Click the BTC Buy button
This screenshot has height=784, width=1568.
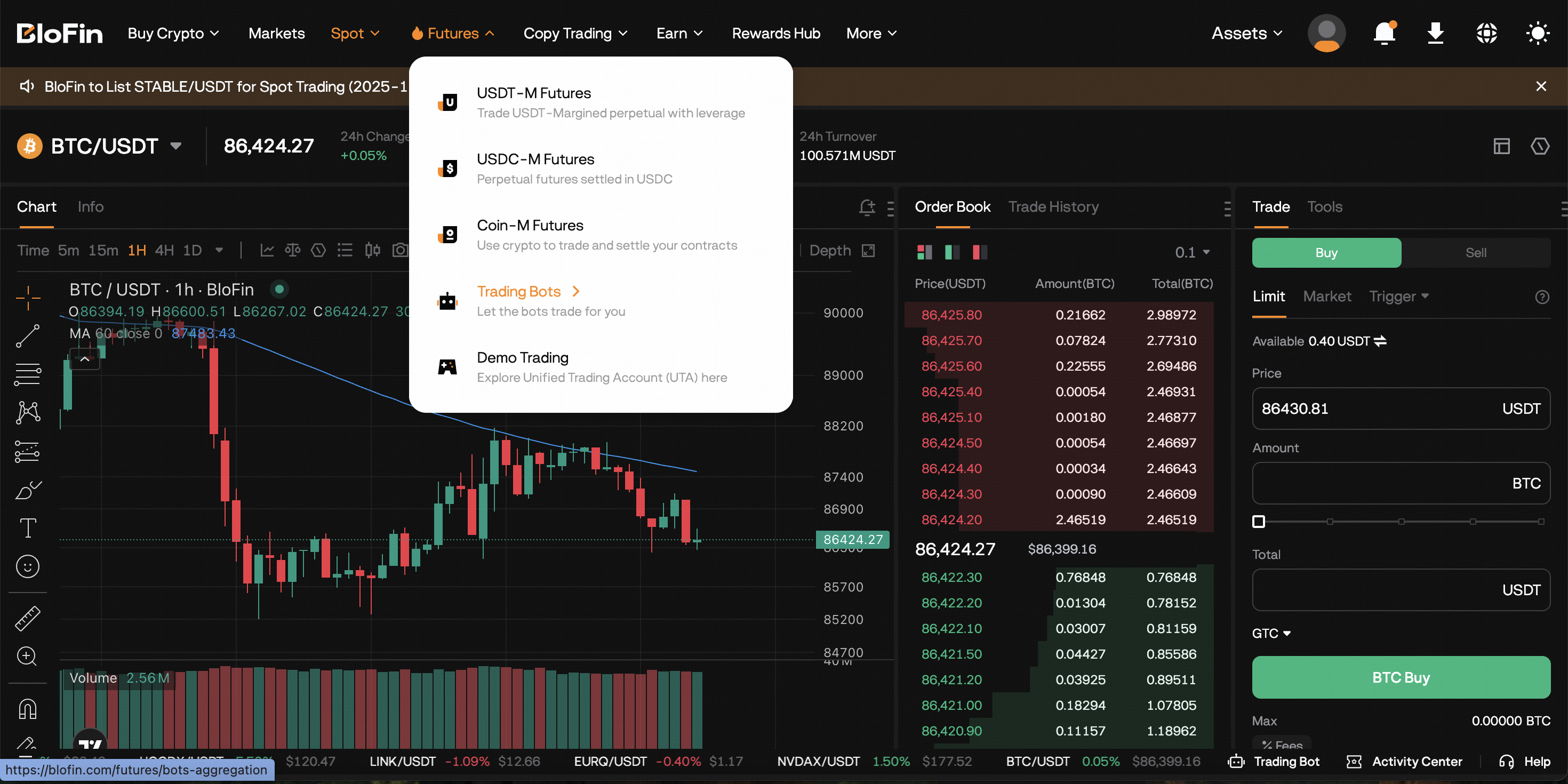pyautogui.click(x=1401, y=677)
